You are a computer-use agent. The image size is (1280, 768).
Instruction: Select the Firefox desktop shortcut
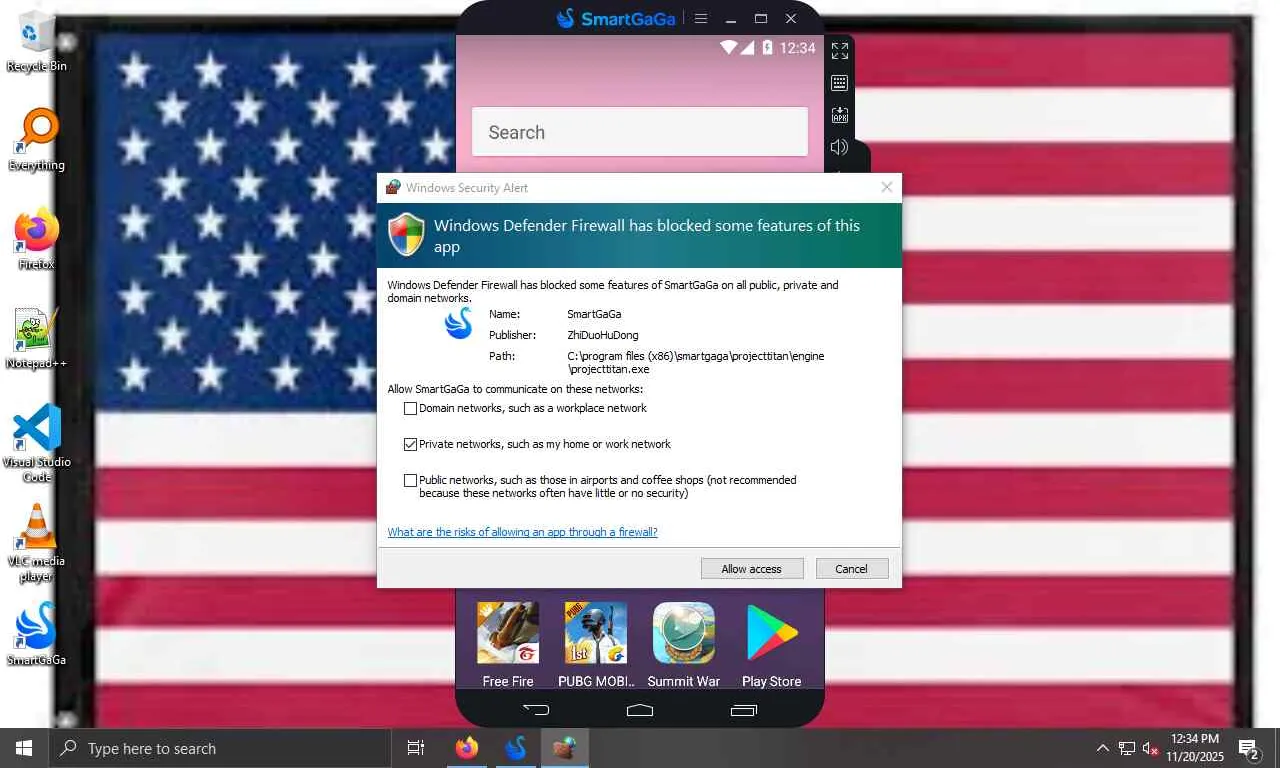pos(37,239)
